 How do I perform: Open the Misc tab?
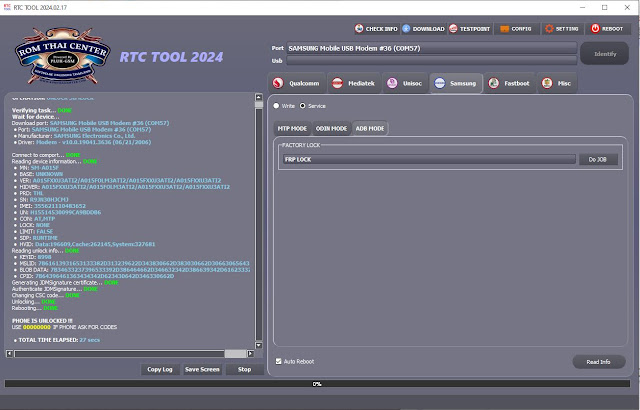pos(557,83)
